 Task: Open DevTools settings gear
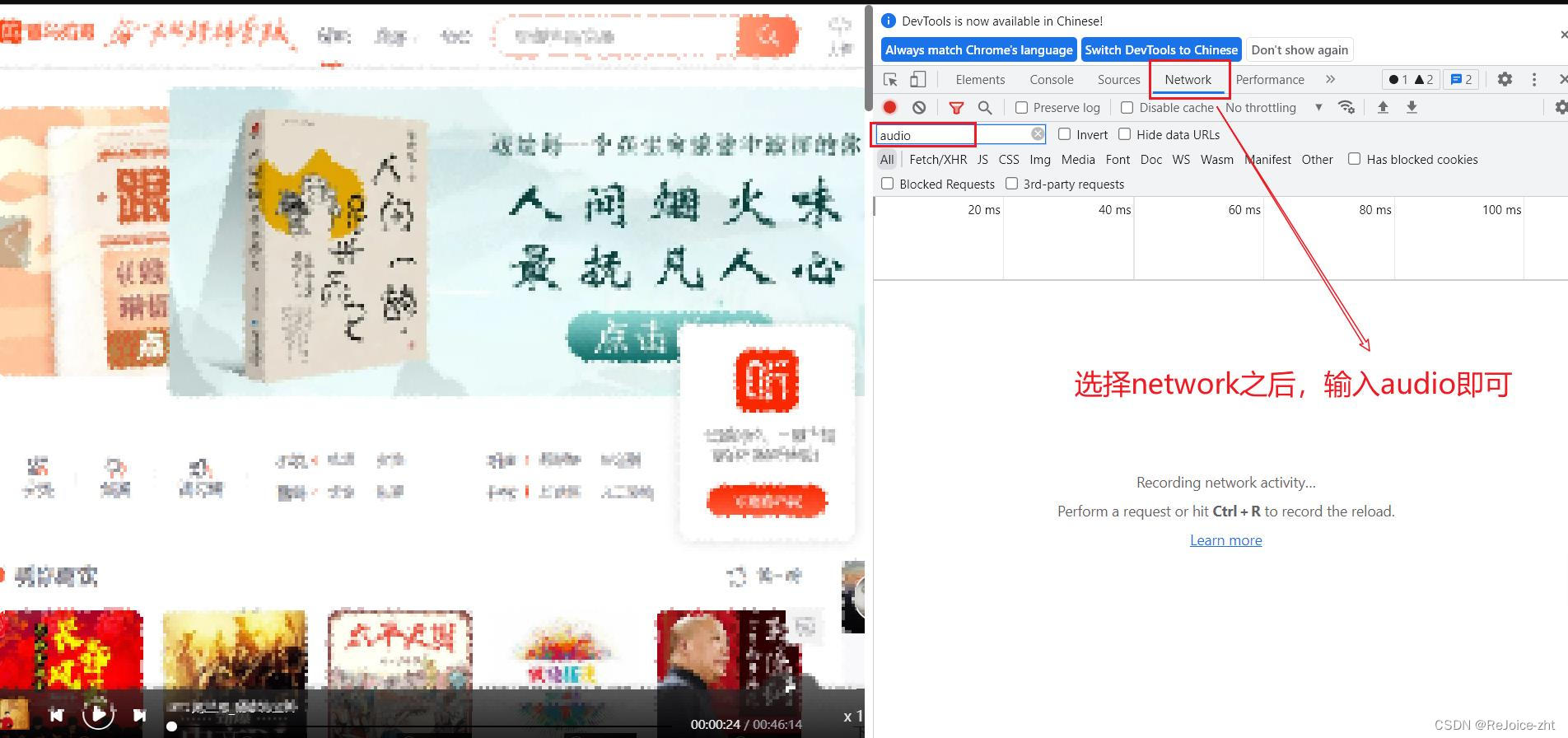point(1505,79)
